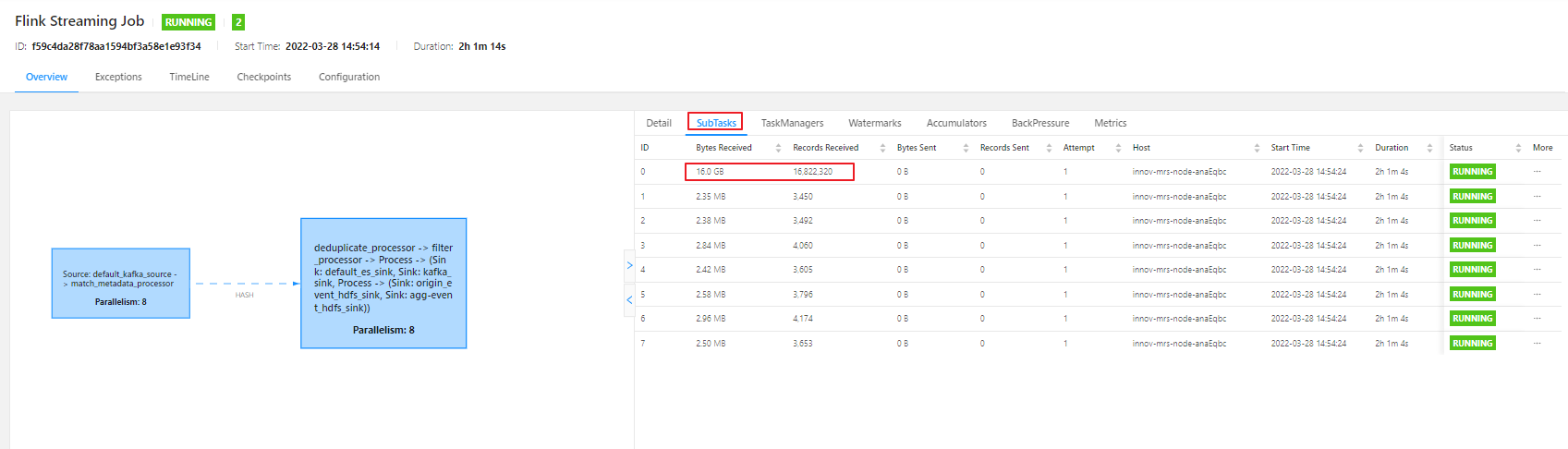
Task: Sort by Records Sent column arrows
Action: (x=1049, y=148)
